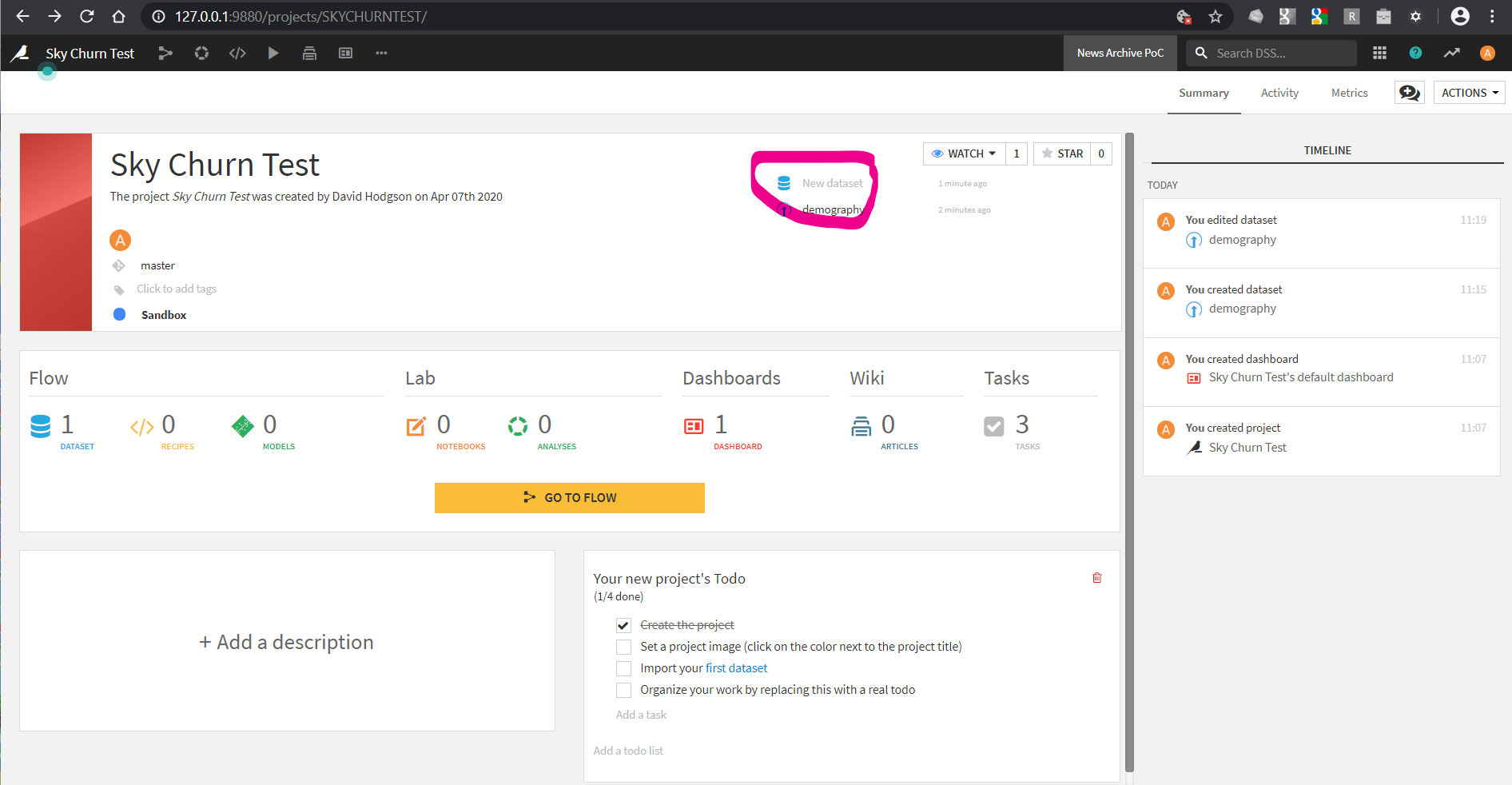Expand the WATCH dropdown
Screen dimensions: 1512x785
tap(964, 153)
